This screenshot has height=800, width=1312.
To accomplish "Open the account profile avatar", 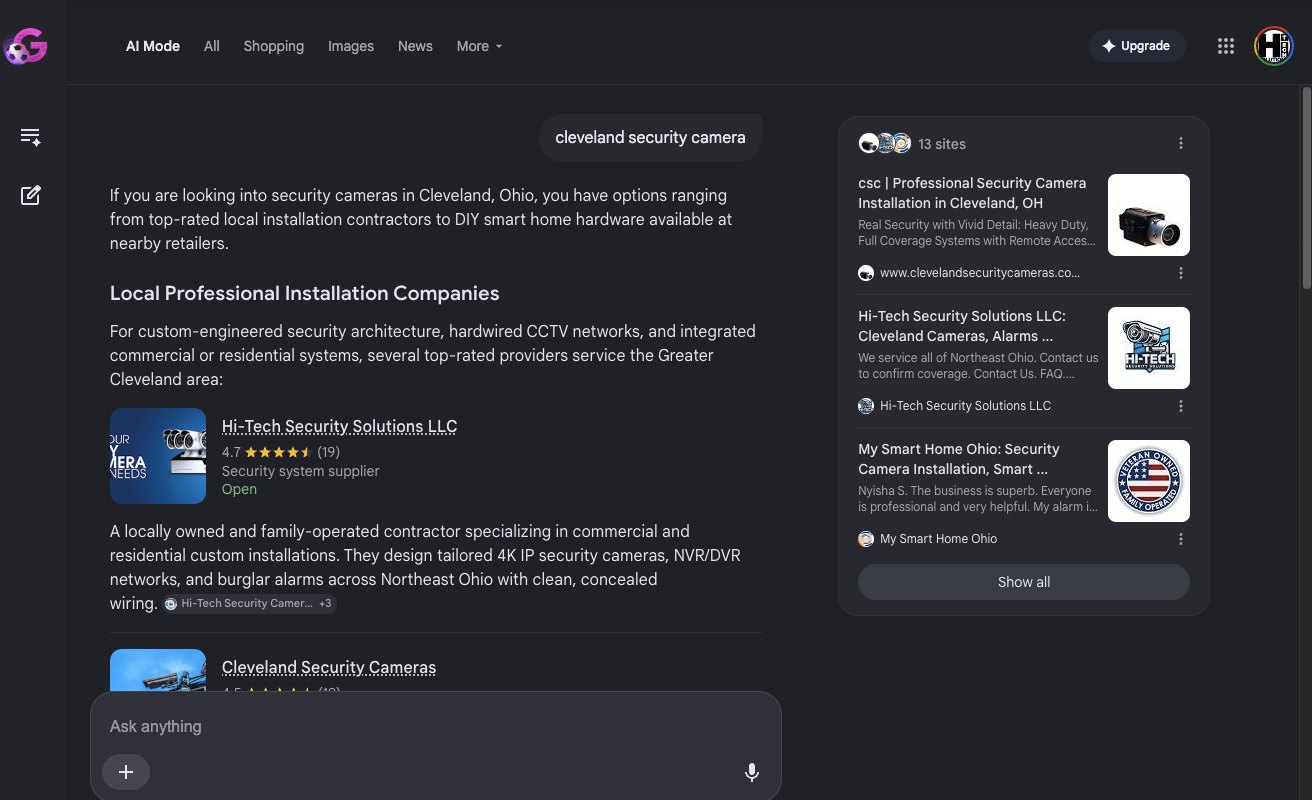I will pyautogui.click(x=1274, y=46).
